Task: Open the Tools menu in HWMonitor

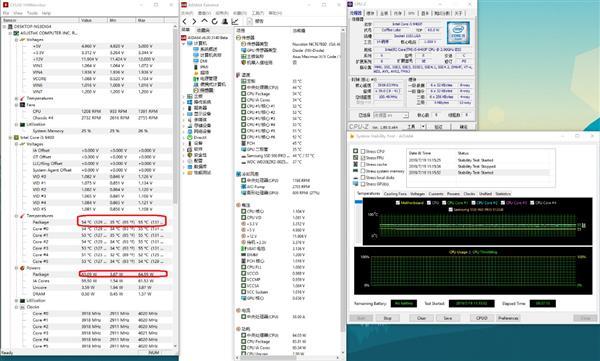Action: click(32, 13)
